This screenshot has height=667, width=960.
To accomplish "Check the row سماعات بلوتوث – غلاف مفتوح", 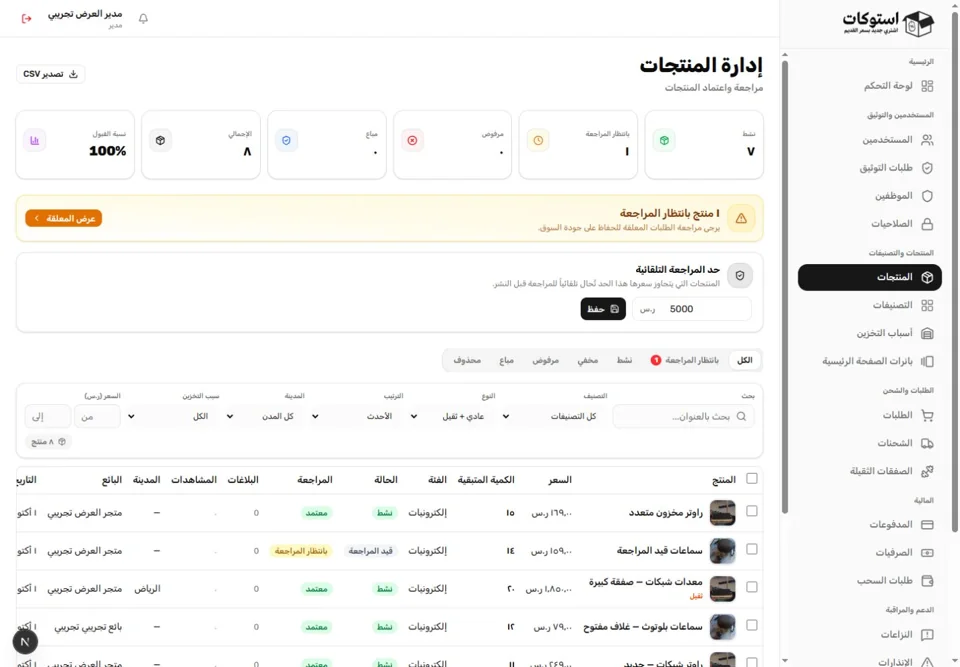I will click(752, 625).
